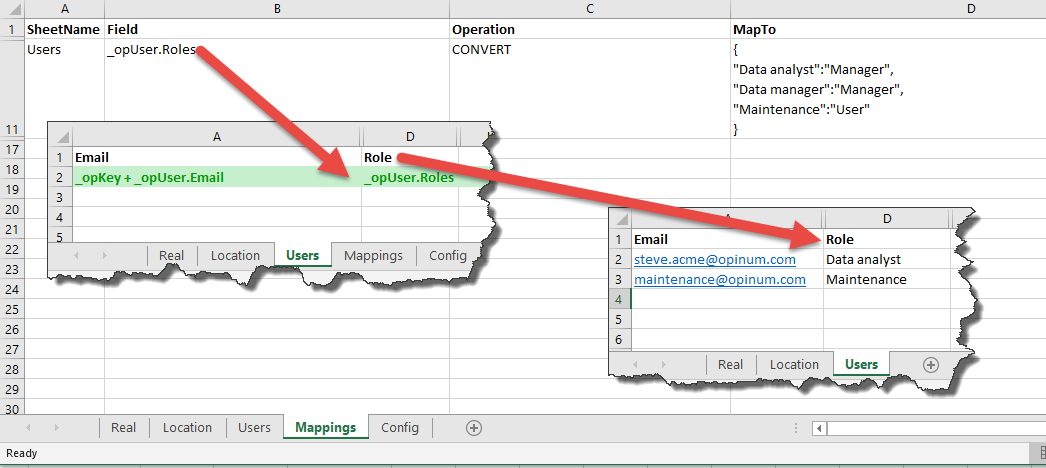Click the next sheet arrow in the bottom tab bar
The height and width of the screenshot is (468, 1046).
click(56, 428)
